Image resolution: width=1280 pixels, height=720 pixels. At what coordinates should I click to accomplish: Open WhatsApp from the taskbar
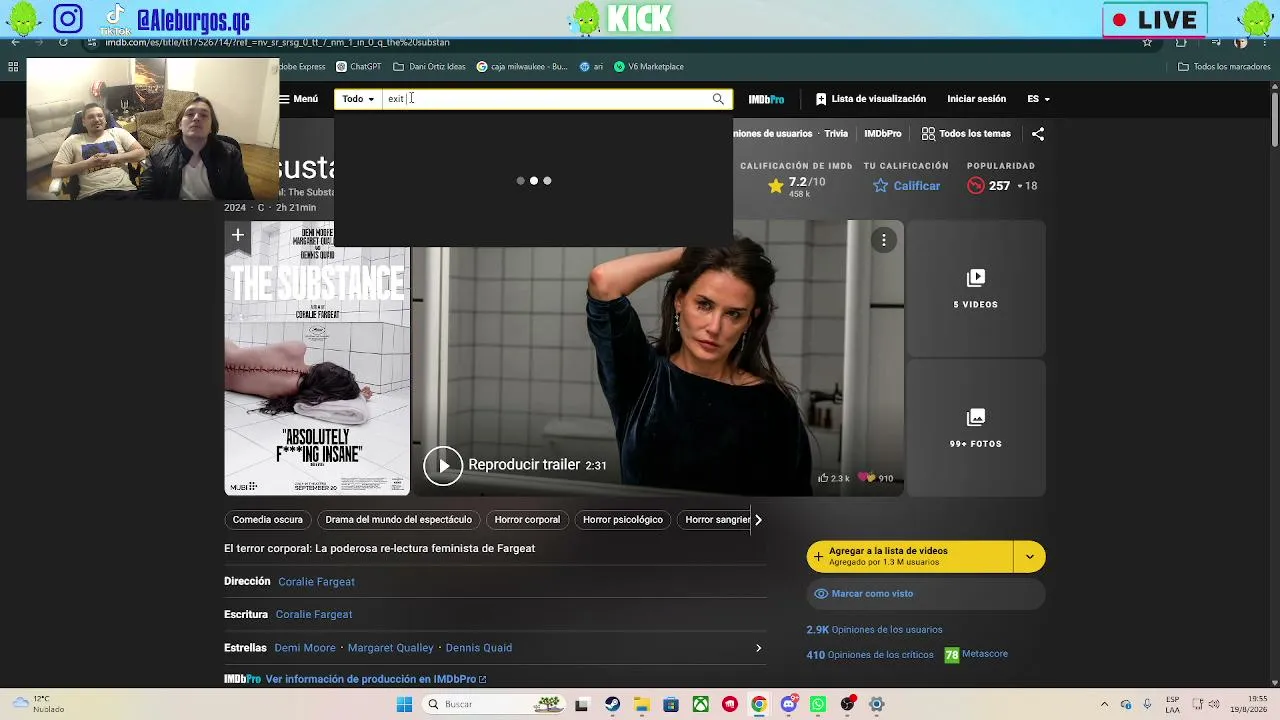point(818,705)
